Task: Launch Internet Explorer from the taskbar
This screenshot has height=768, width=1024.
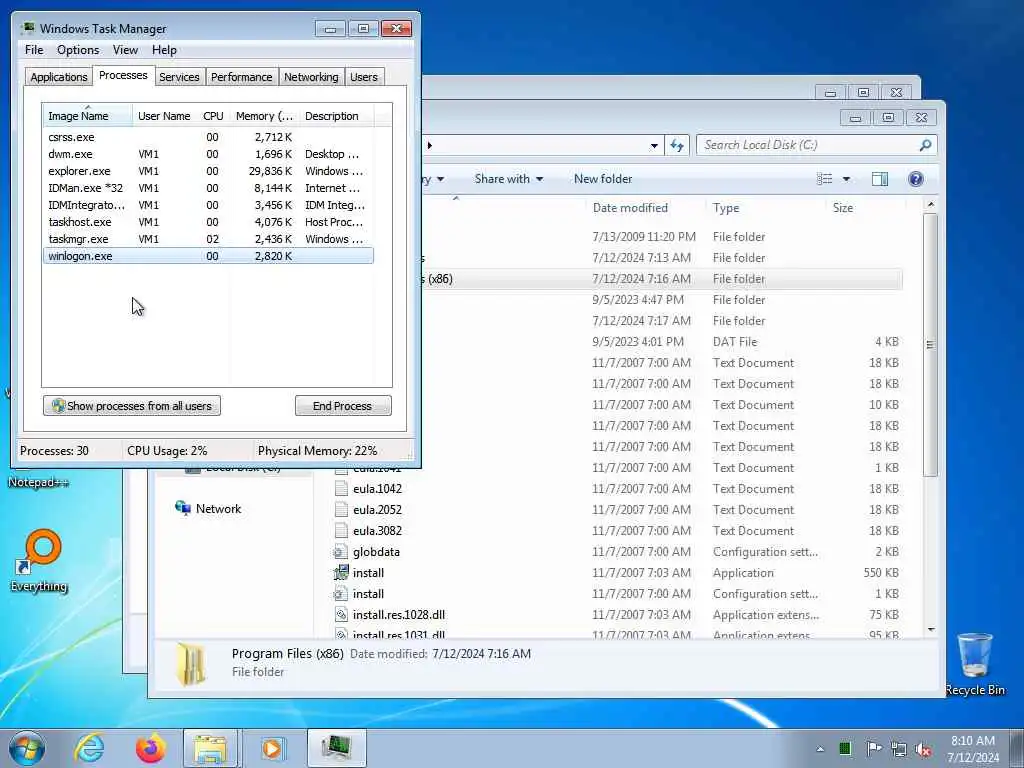Action: (x=89, y=748)
